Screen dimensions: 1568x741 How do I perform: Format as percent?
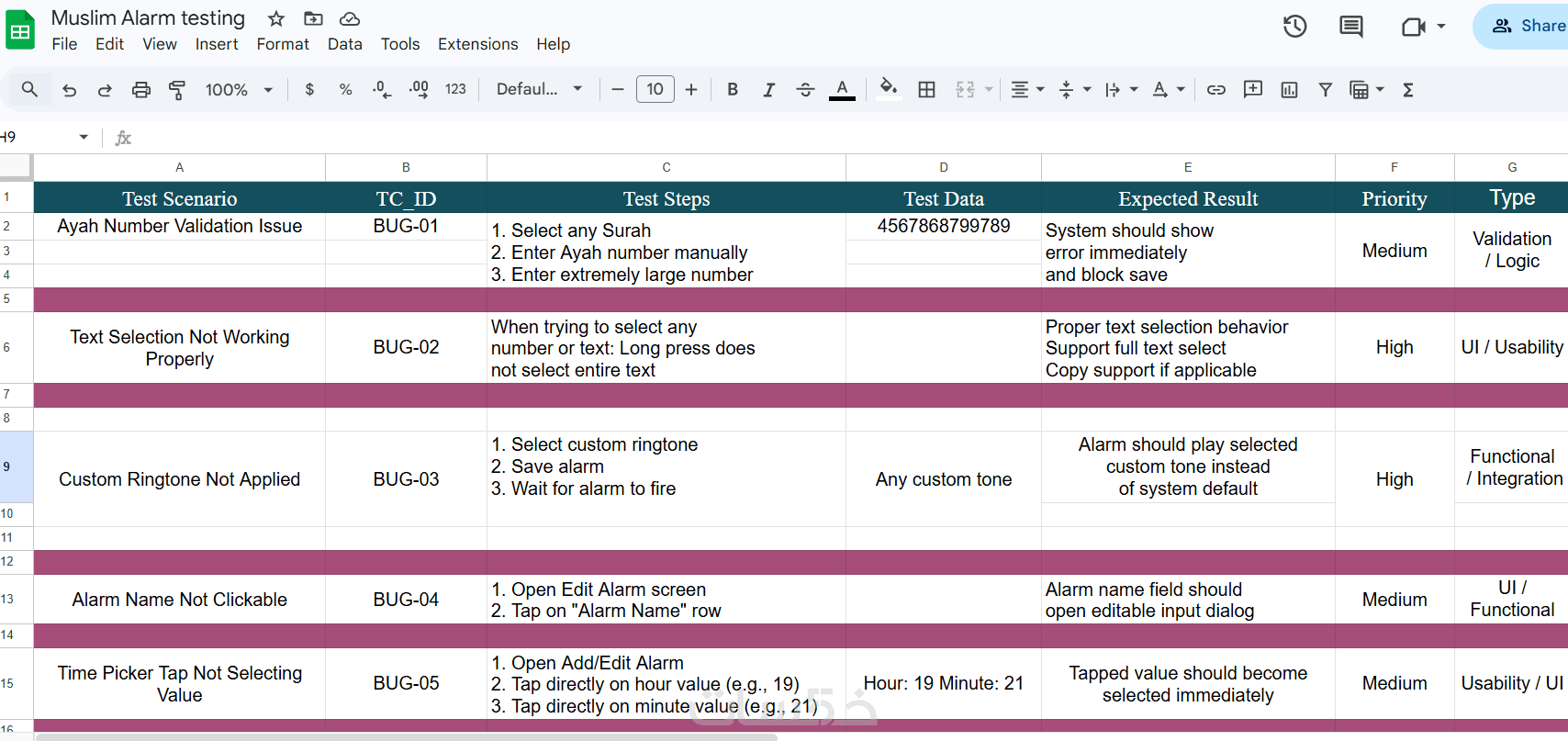(x=345, y=89)
